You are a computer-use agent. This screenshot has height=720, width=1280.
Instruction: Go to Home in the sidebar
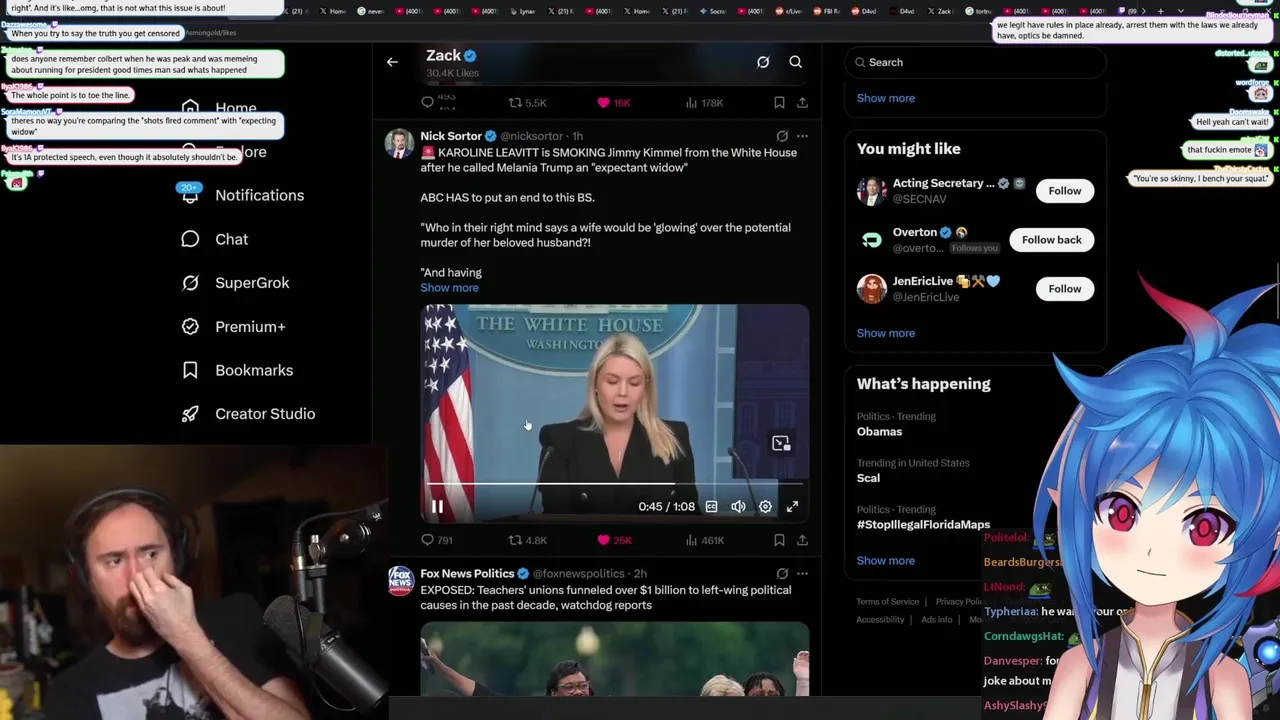coord(235,108)
